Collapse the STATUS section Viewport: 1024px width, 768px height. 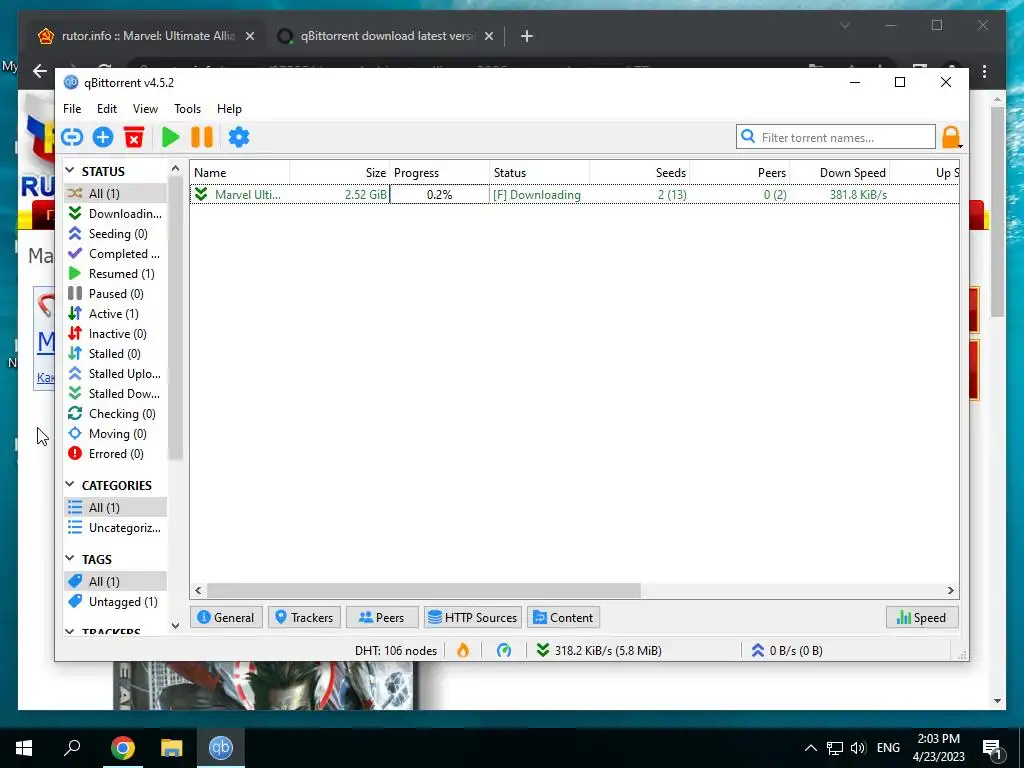pyautogui.click(x=70, y=170)
